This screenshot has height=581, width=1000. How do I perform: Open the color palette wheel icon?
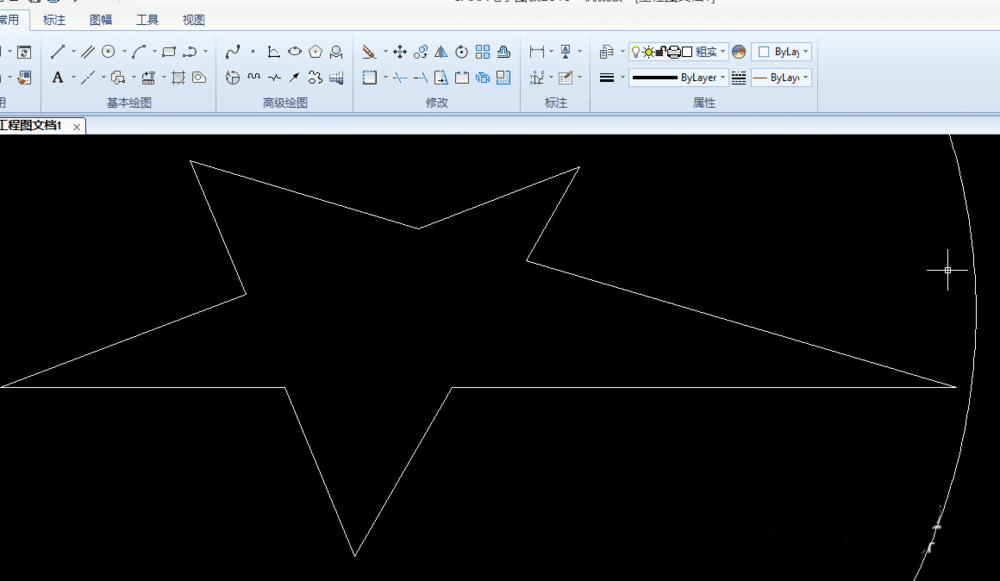pyautogui.click(x=739, y=52)
